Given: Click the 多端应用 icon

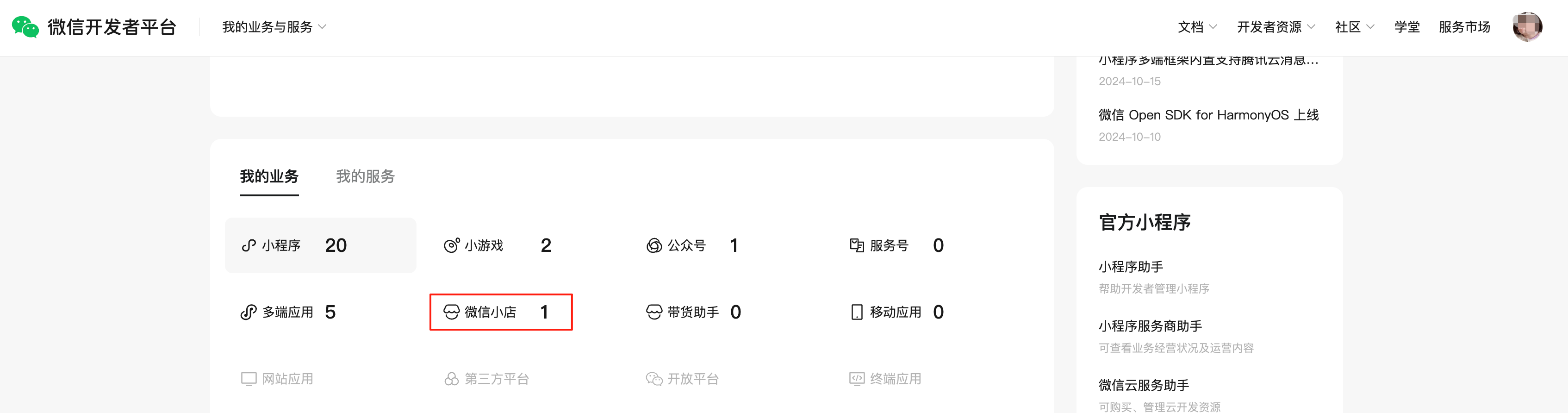Looking at the screenshot, I should pyautogui.click(x=249, y=313).
